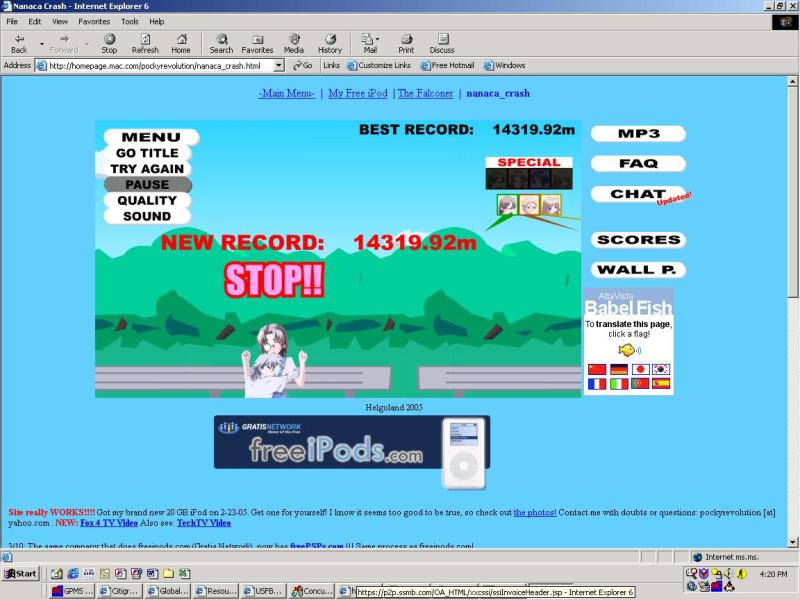The image size is (800, 600).
Task: Click the Spanish flag in Babel Fish
Action: coord(661,384)
